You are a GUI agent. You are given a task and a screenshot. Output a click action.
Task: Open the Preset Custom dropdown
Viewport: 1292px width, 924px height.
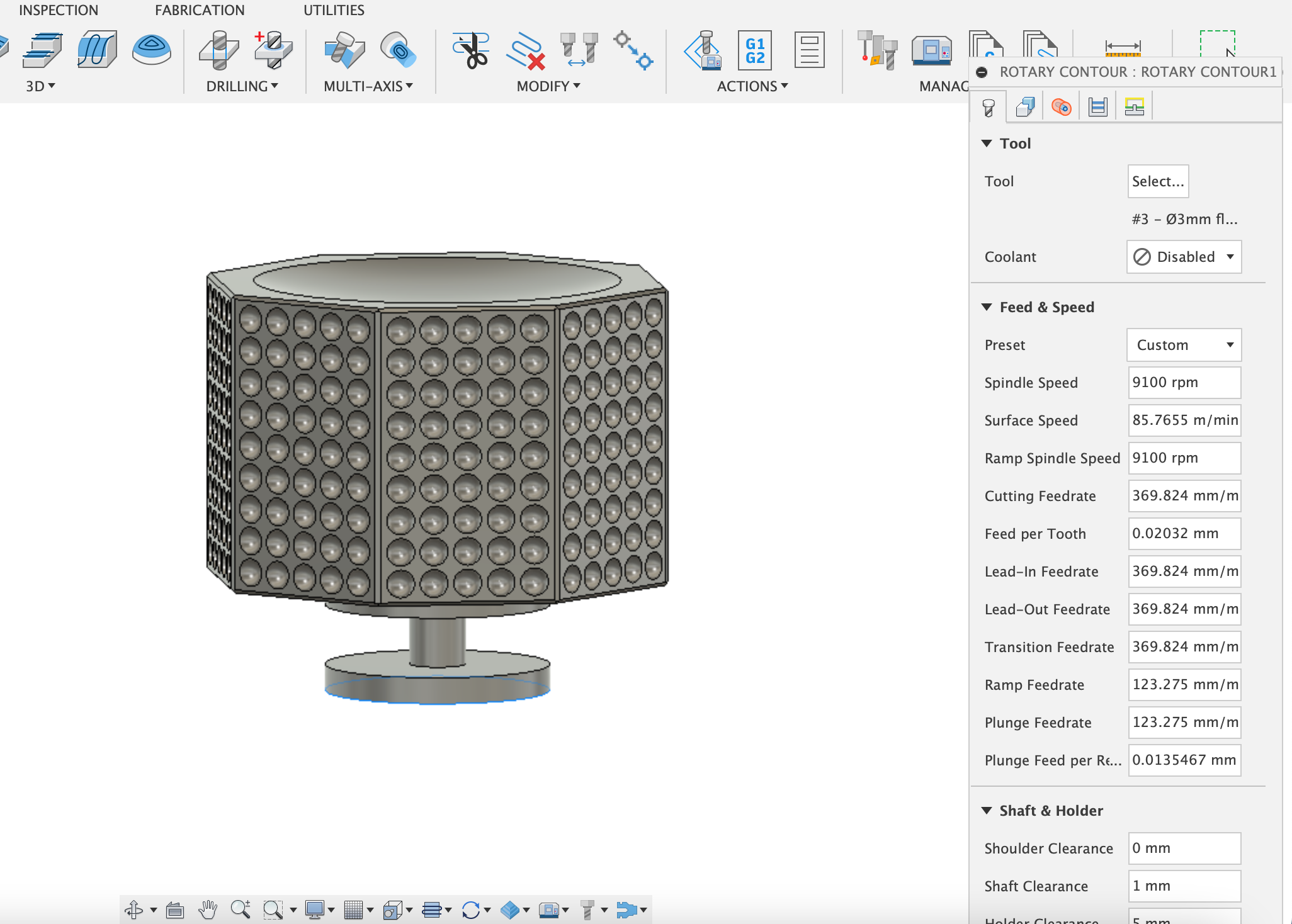click(1184, 345)
